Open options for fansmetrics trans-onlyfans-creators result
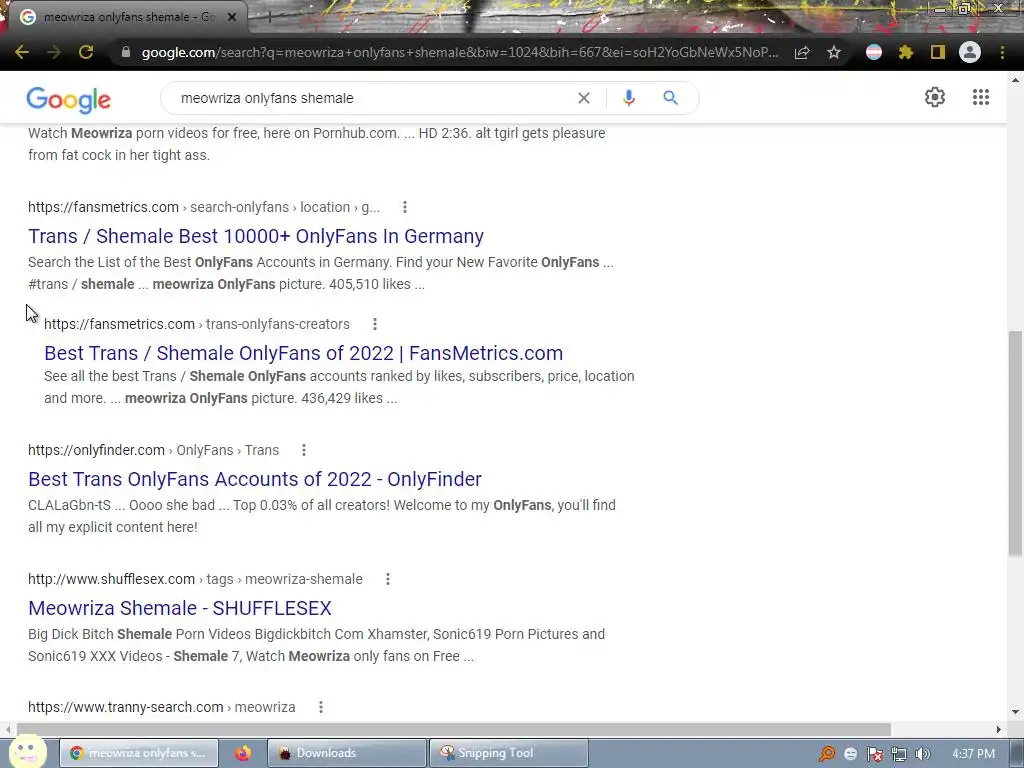1024x768 pixels. pos(375,324)
